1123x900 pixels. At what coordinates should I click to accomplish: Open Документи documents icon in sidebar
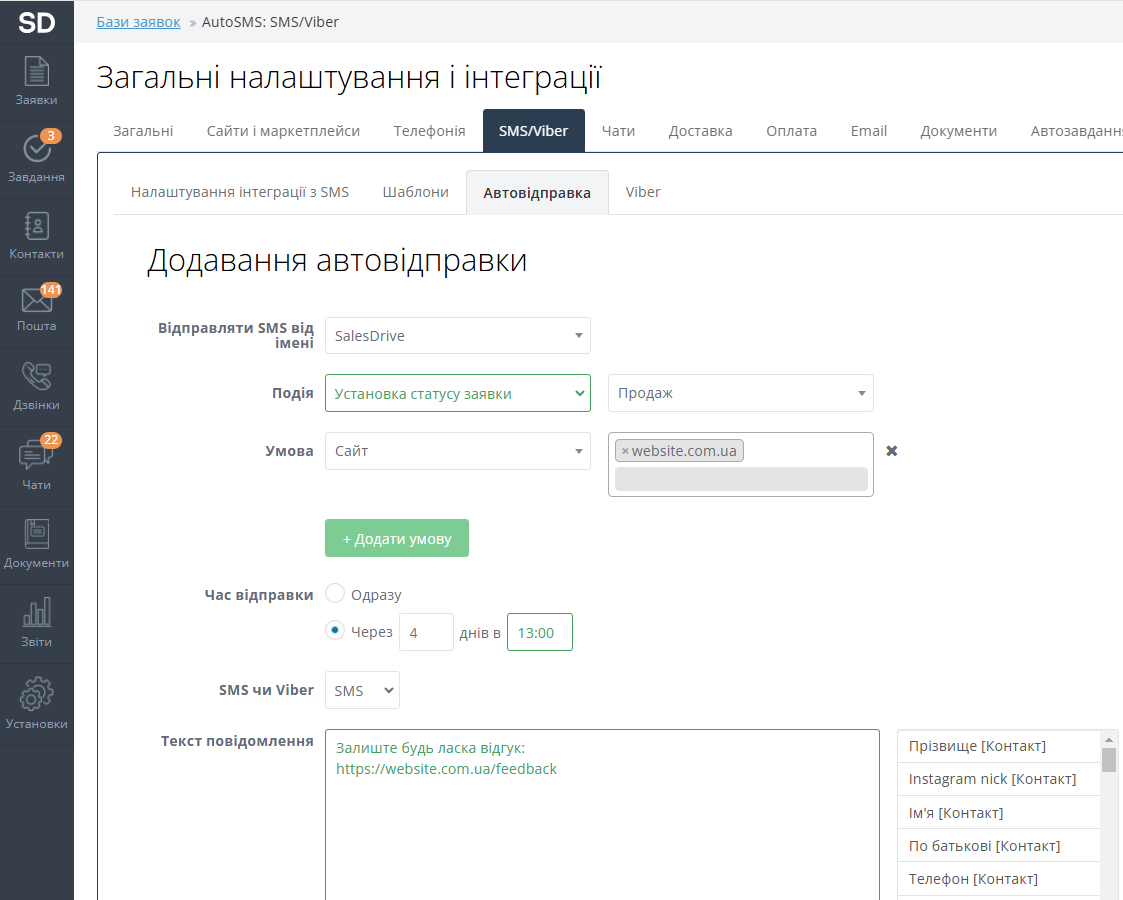[x=36, y=543]
